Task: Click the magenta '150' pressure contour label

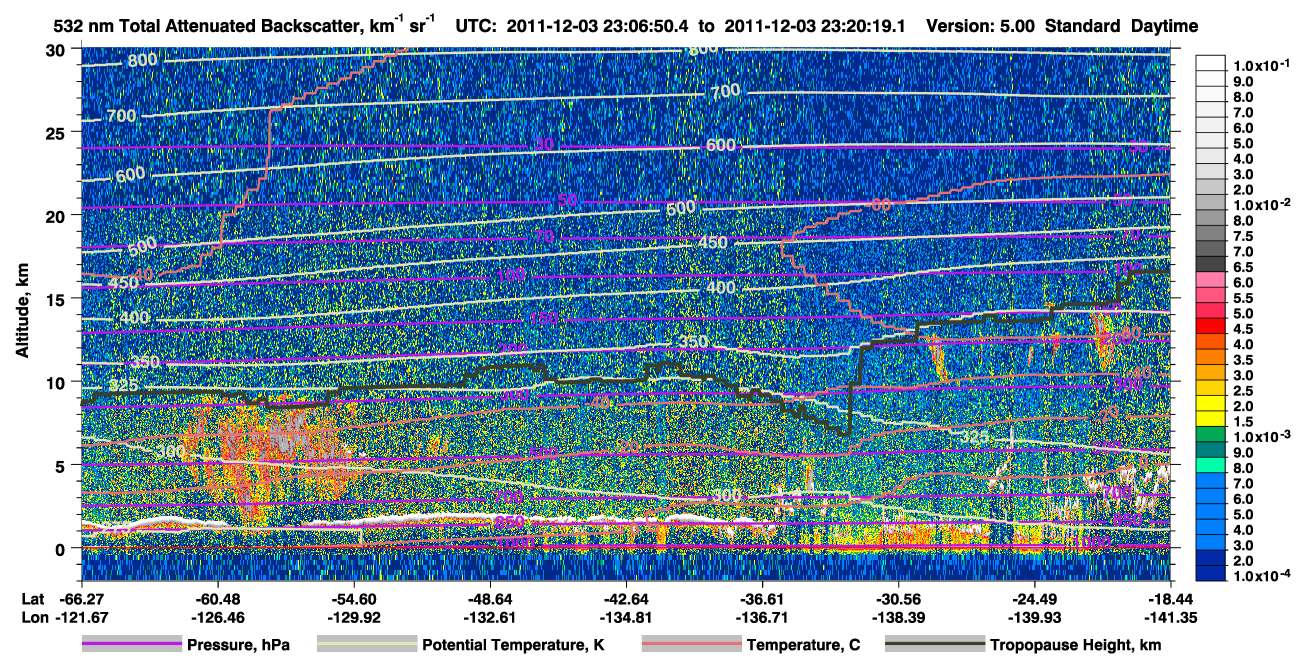Action: click(x=544, y=317)
